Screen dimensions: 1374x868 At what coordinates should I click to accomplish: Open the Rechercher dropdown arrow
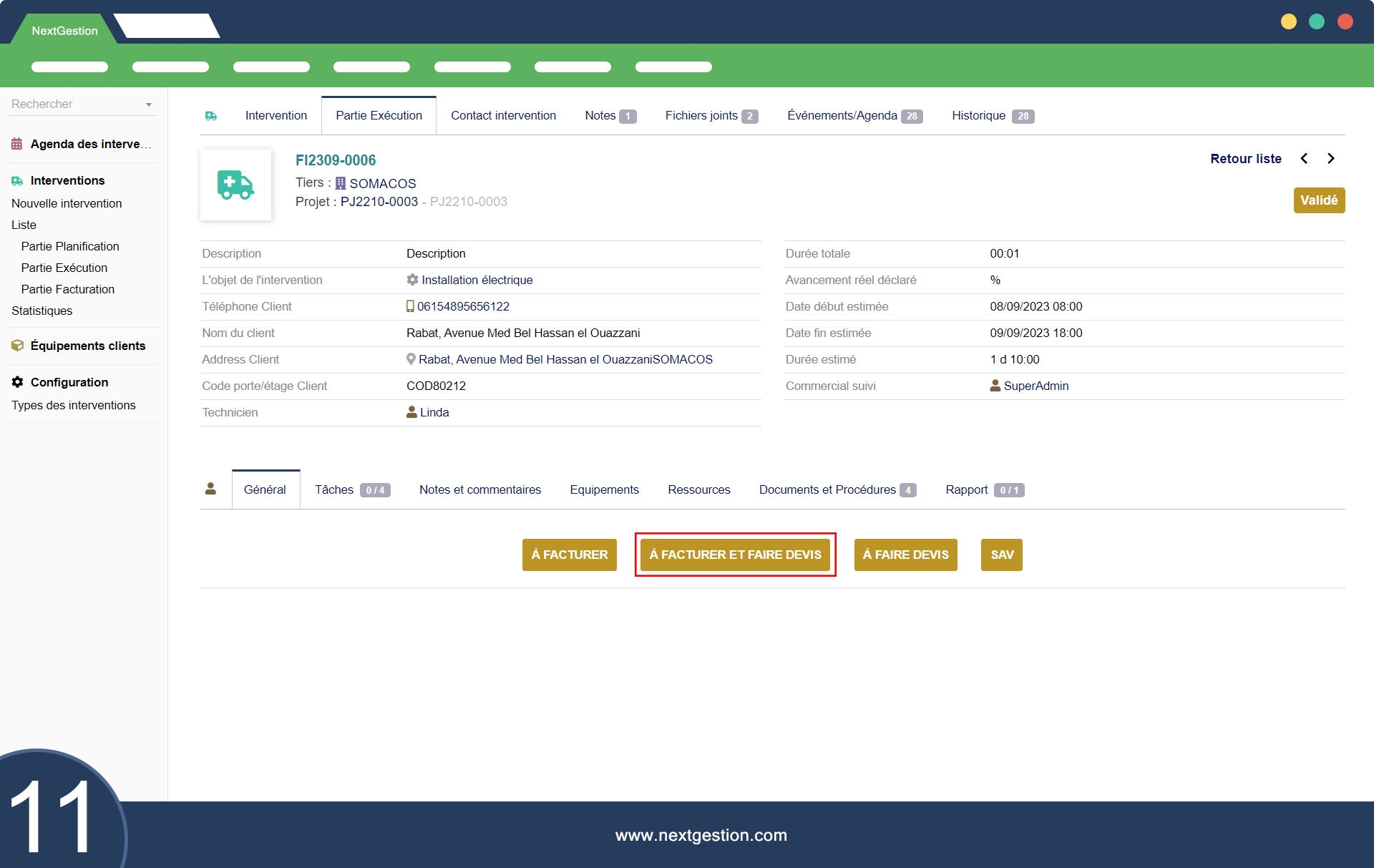[149, 104]
